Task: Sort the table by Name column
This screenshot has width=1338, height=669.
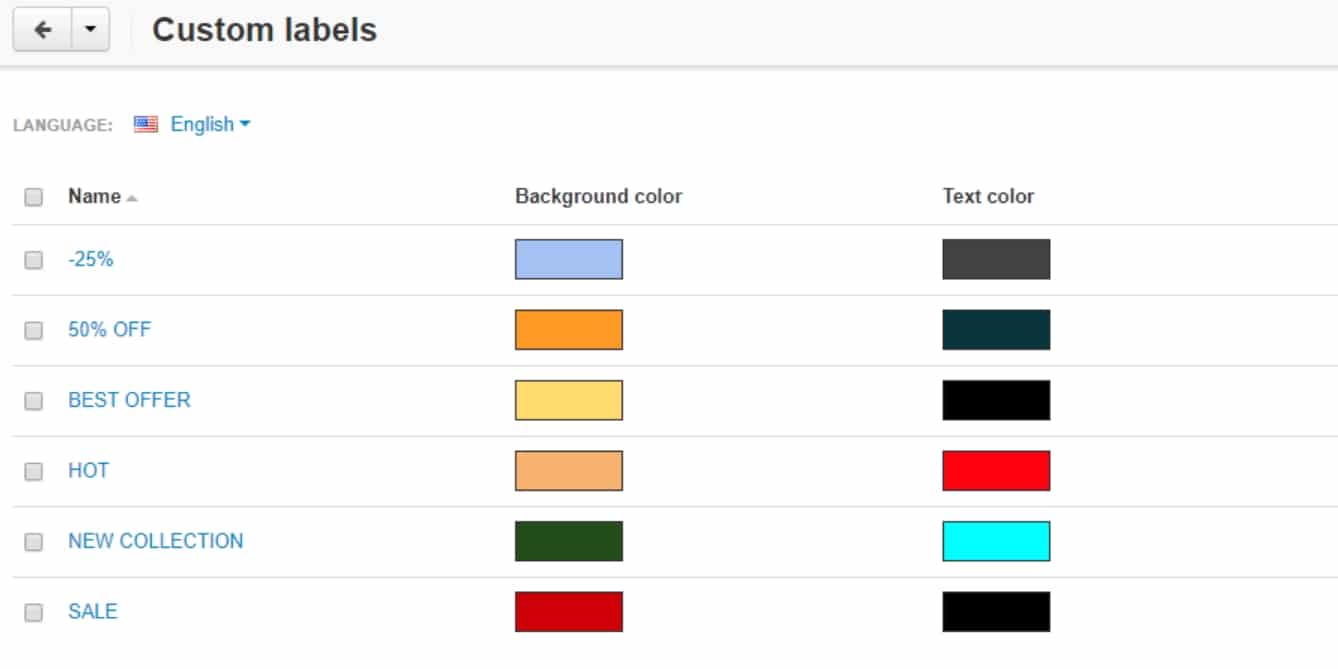Action: tap(102, 196)
